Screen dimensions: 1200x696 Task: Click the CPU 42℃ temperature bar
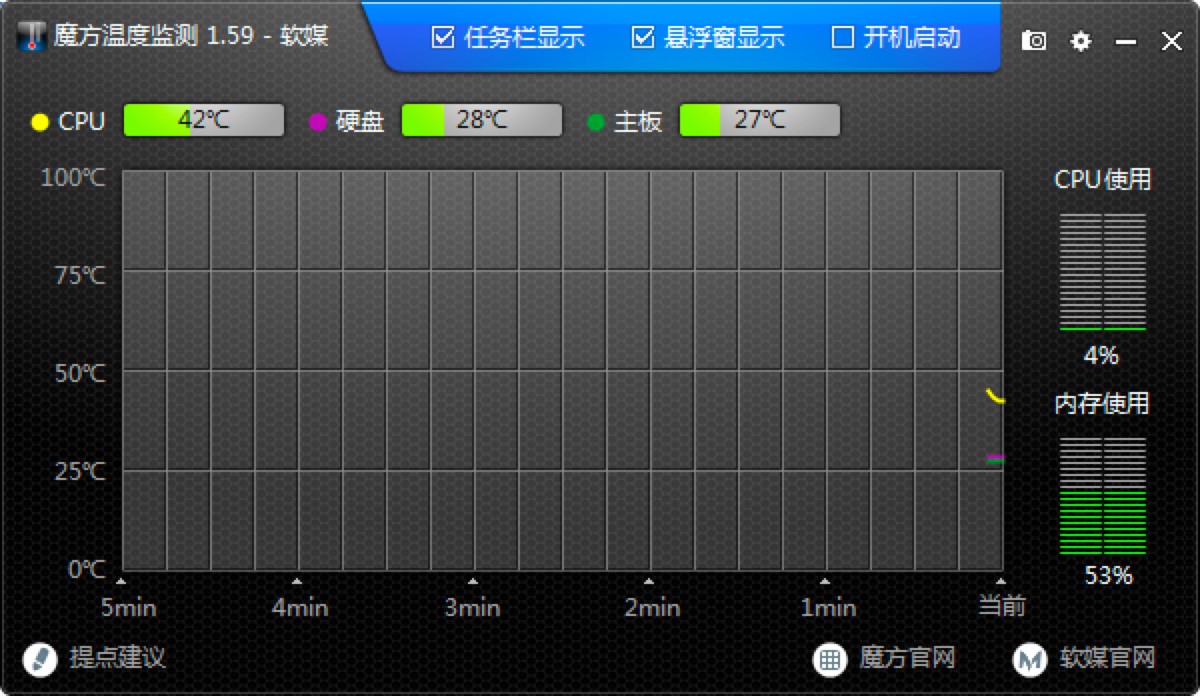click(x=204, y=120)
